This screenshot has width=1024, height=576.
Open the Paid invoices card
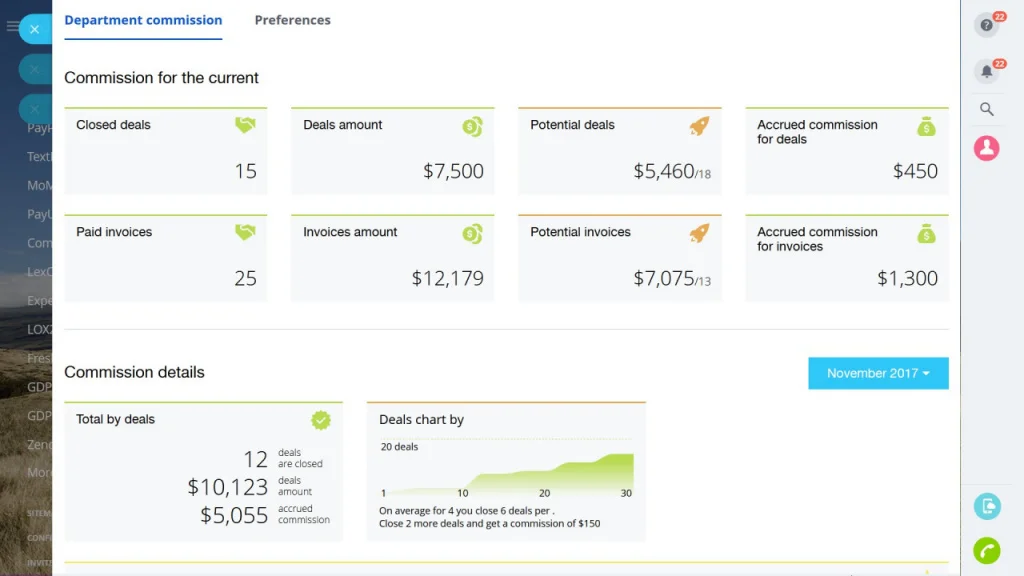click(x=166, y=258)
